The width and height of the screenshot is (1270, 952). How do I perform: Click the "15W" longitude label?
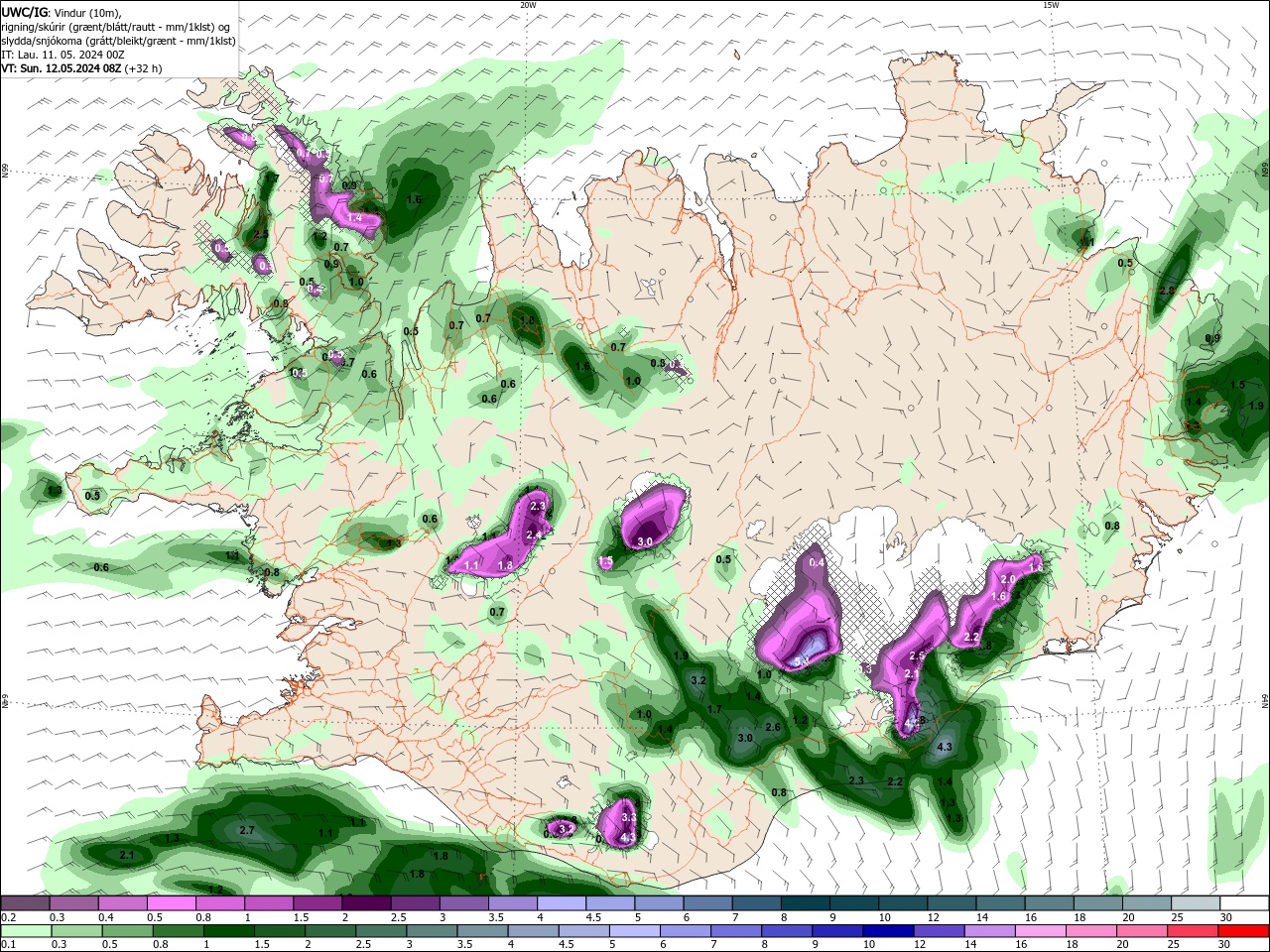click(1052, 5)
